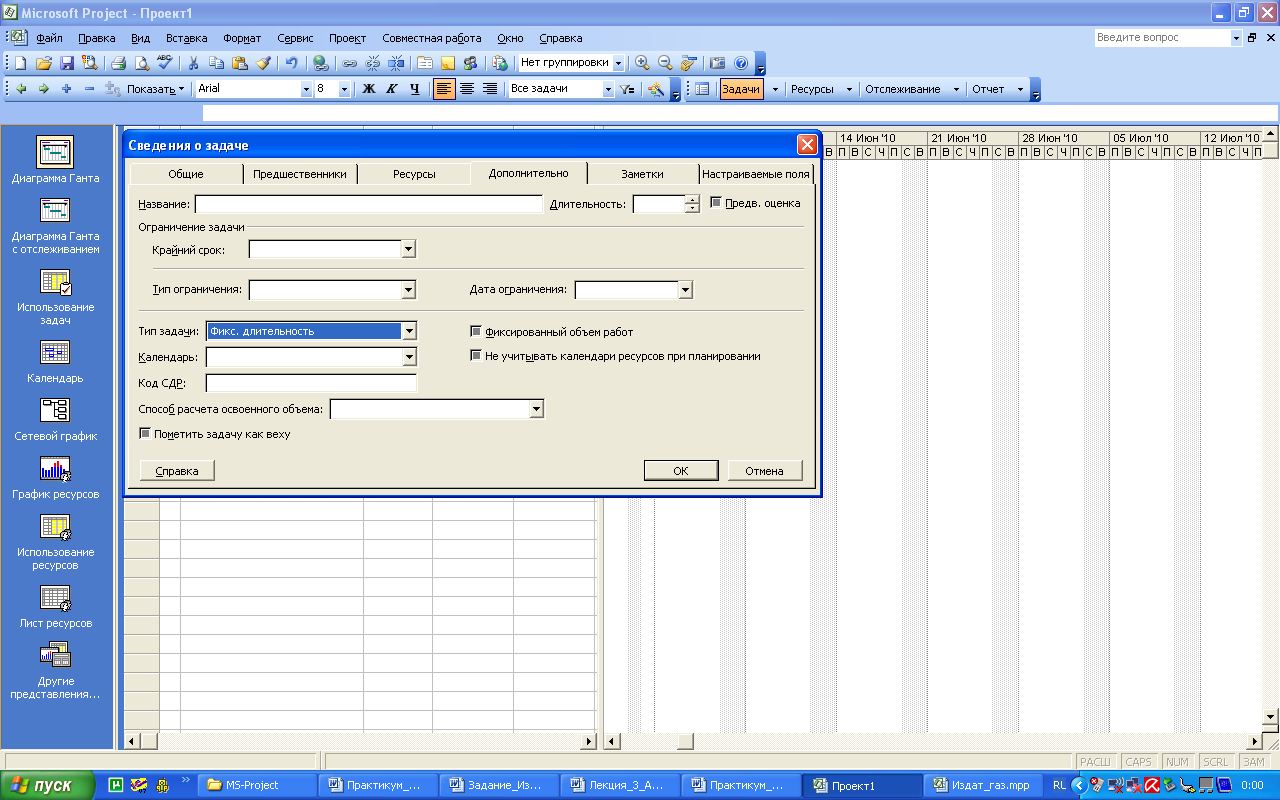Switch to the Предшественники tab
The height and width of the screenshot is (800, 1280).
[x=300, y=174]
